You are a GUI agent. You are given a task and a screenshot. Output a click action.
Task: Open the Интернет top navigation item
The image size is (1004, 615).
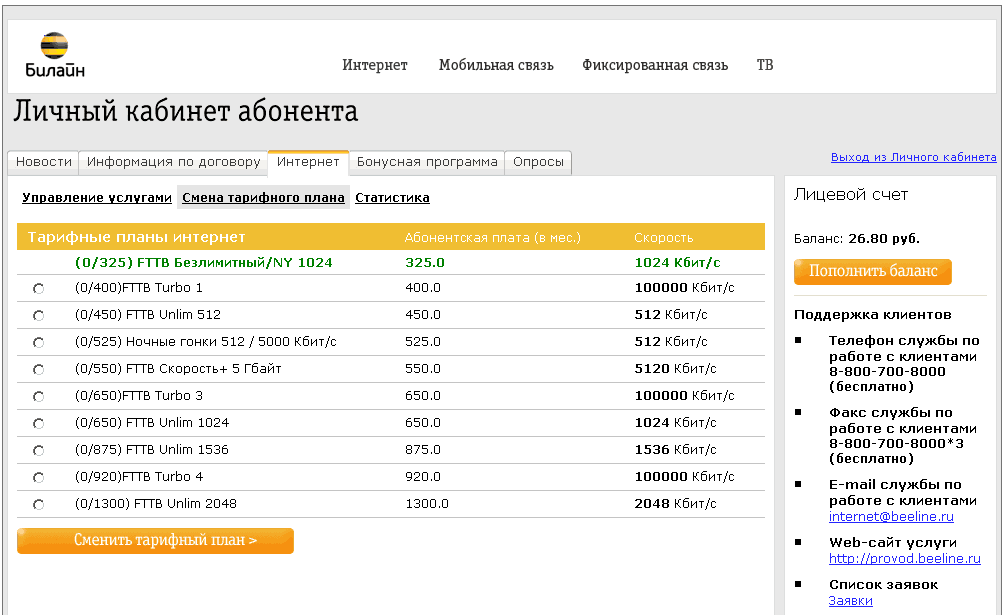coord(375,65)
